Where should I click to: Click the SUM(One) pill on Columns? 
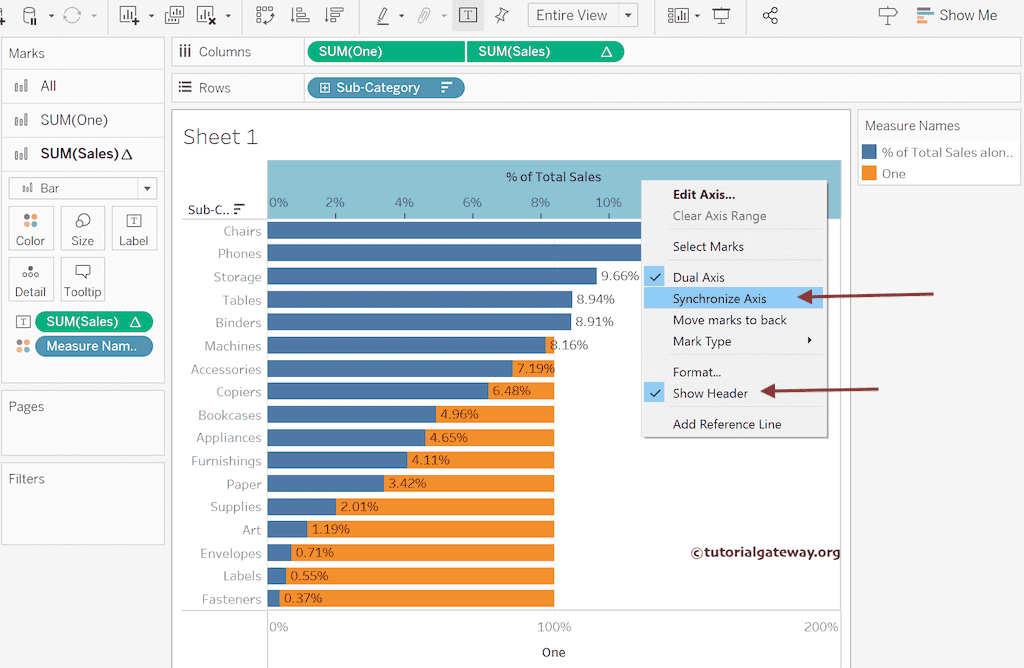385,52
